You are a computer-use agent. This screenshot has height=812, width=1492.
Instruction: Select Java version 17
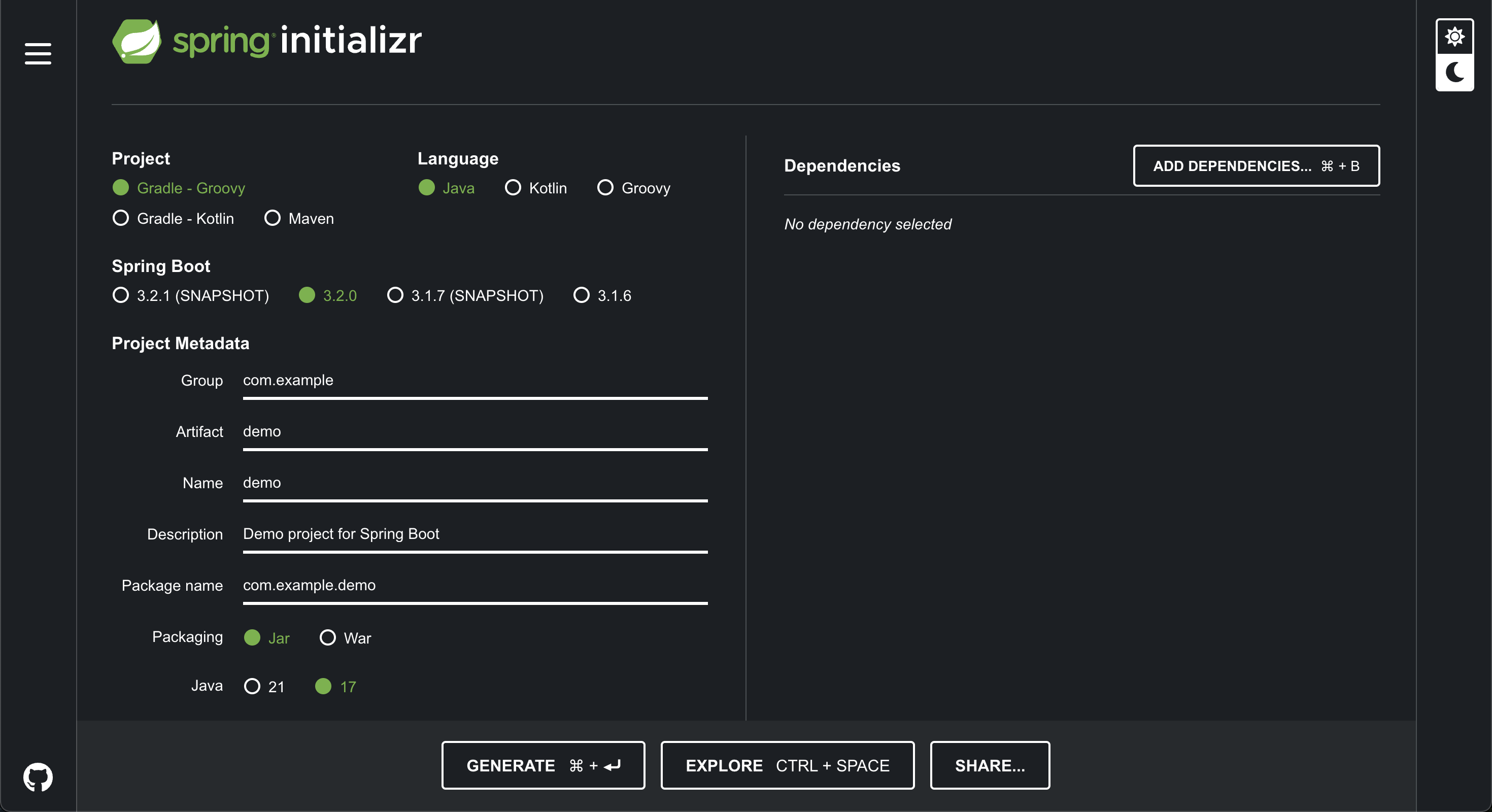click(x=335, y=686)
